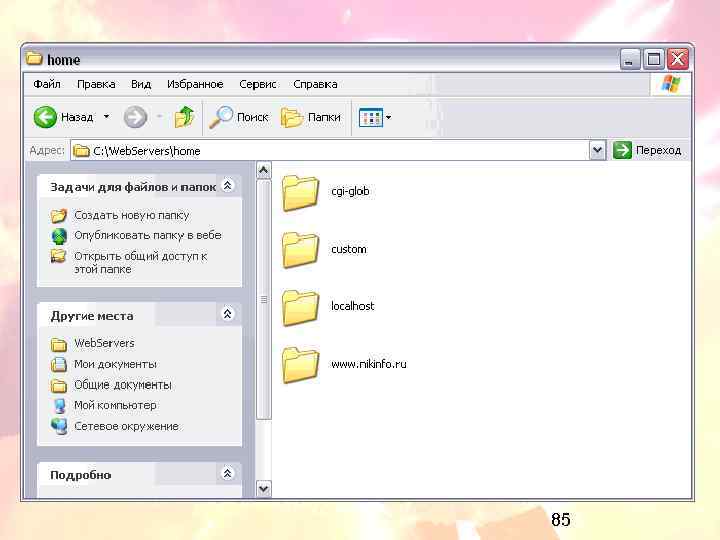
Task: Collapse the Подробно panel
Action: [x=227, y=473]
